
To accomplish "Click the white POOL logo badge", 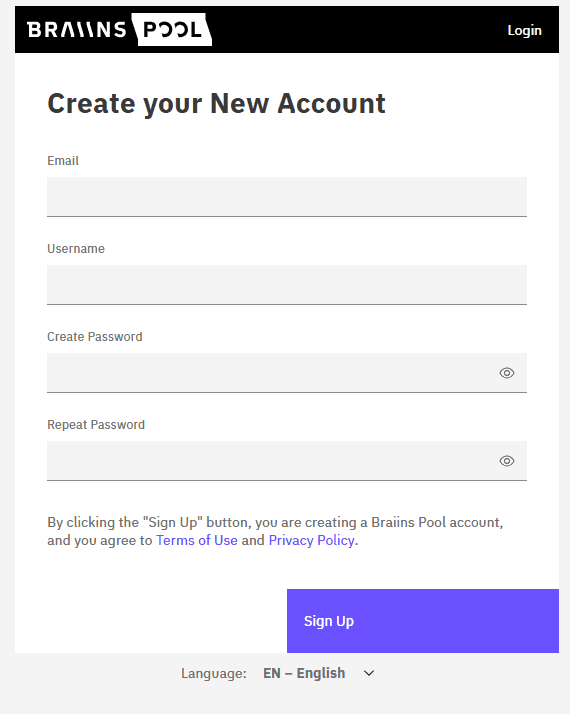I will coord(172,30).
